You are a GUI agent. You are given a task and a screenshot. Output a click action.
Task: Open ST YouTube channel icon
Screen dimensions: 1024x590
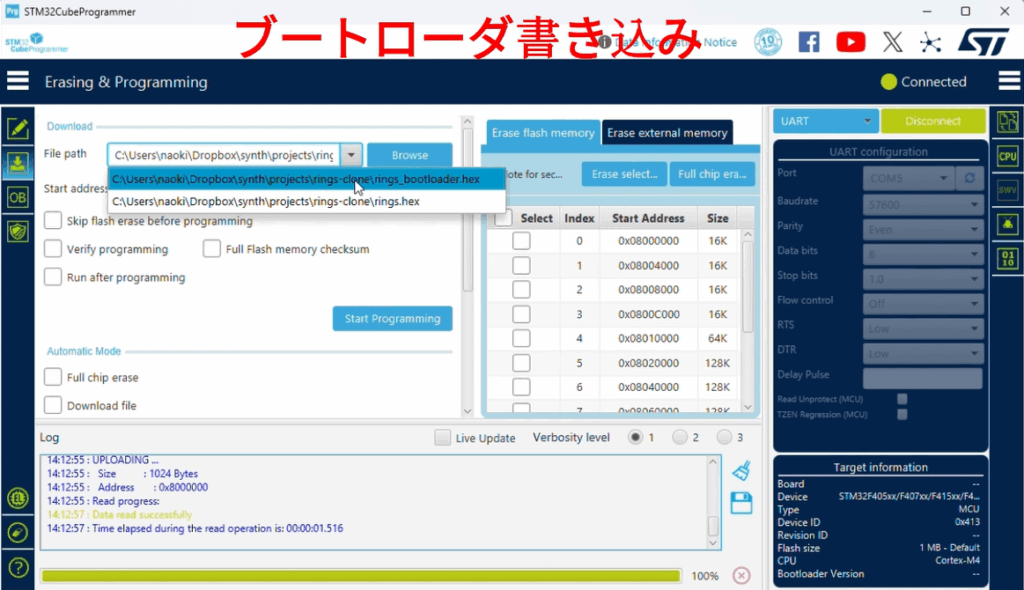(x=850, y=42)
